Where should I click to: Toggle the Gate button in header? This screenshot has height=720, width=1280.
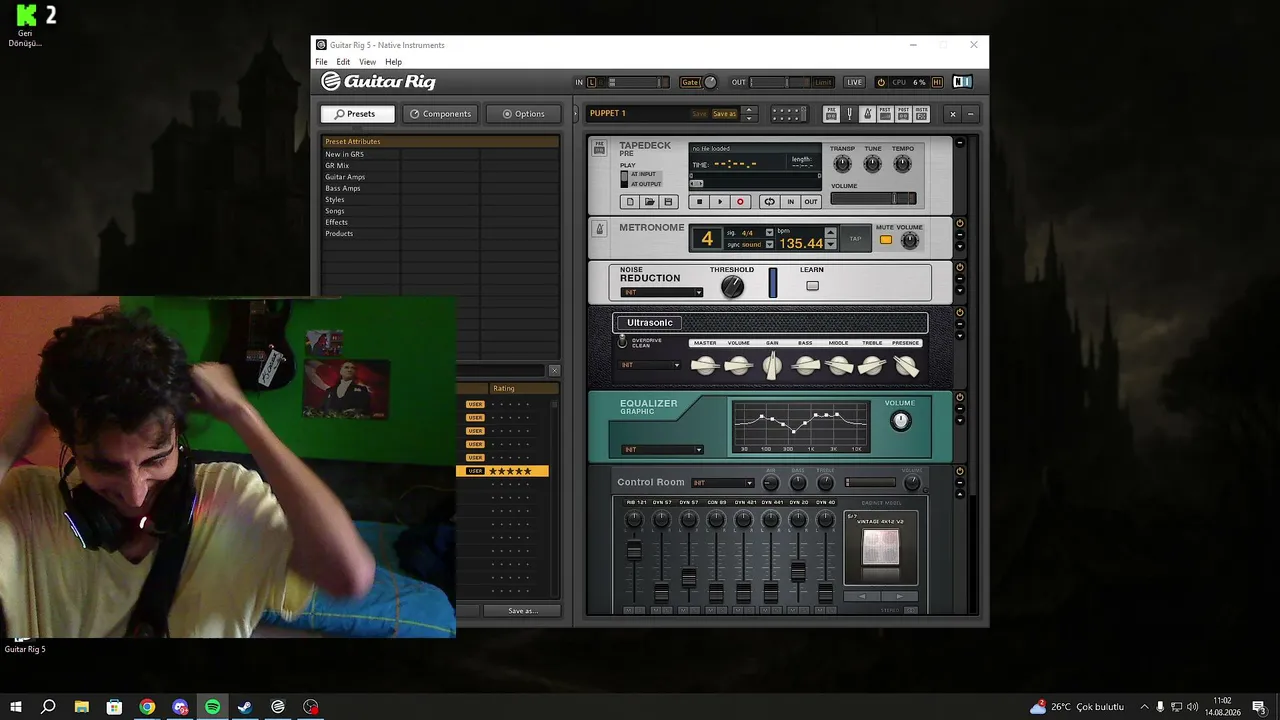tap(690, 82)
